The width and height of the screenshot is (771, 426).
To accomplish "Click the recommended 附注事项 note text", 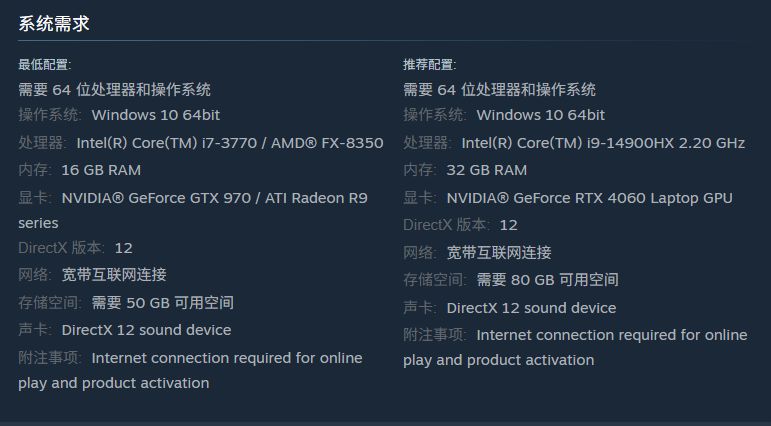I will click(611, 335).
